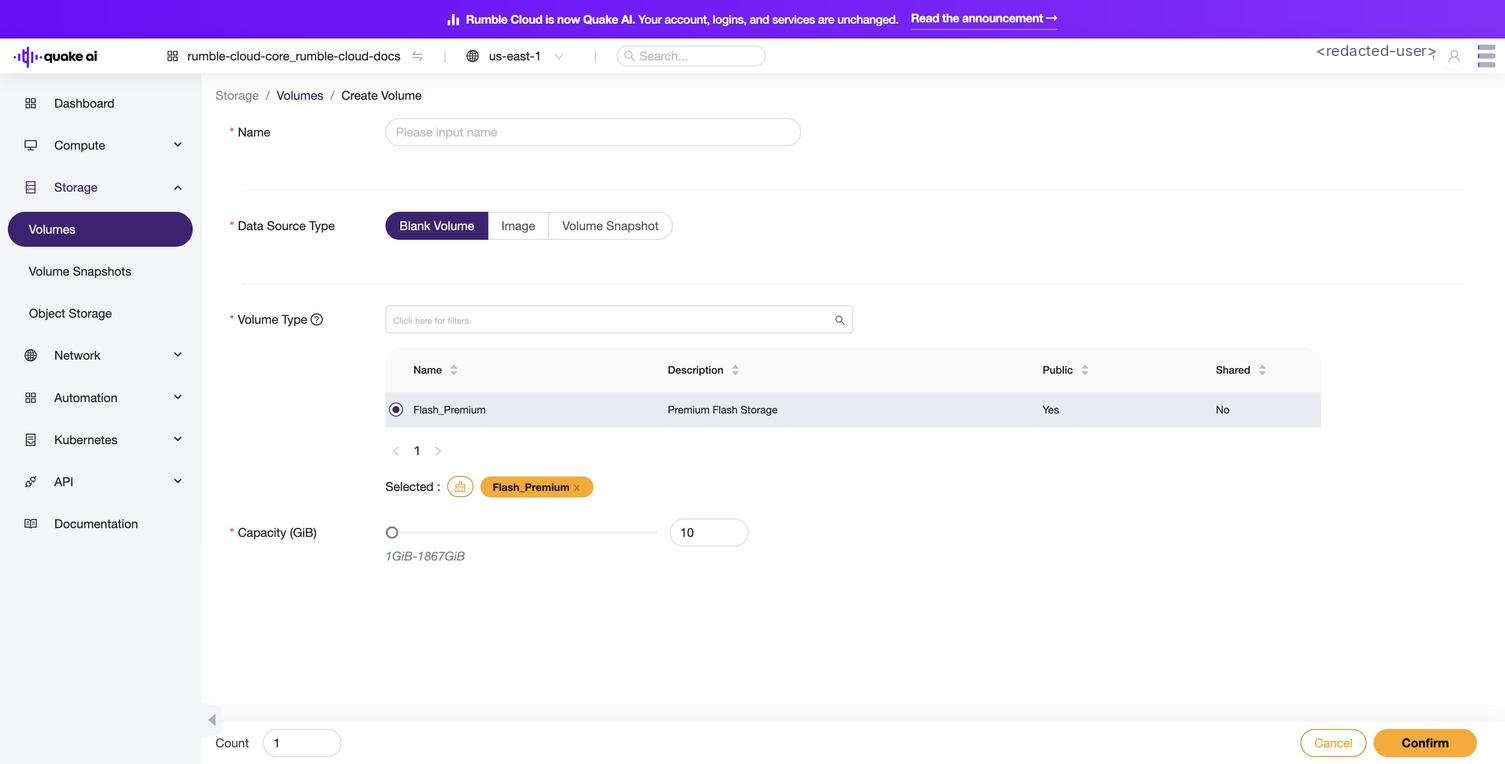Image resolution: width=1505 pixels, height=764 pixels.
Task: Open the top-right stacked menu icon
Action: click(x=1486, y=56)
